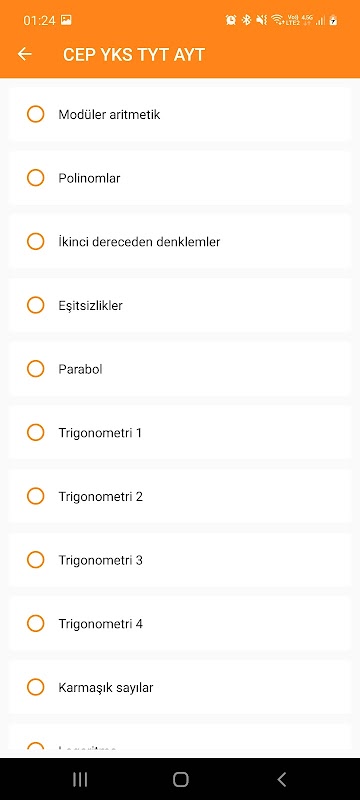Open the Trigonometri 4 topic row
The image size is (360, 800).
click(179, 623)
